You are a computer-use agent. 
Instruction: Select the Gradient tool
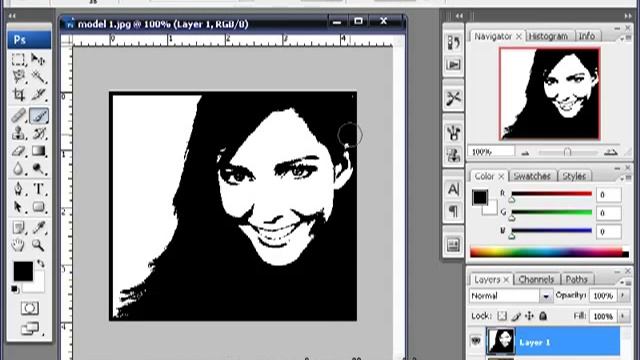(39, 151)
